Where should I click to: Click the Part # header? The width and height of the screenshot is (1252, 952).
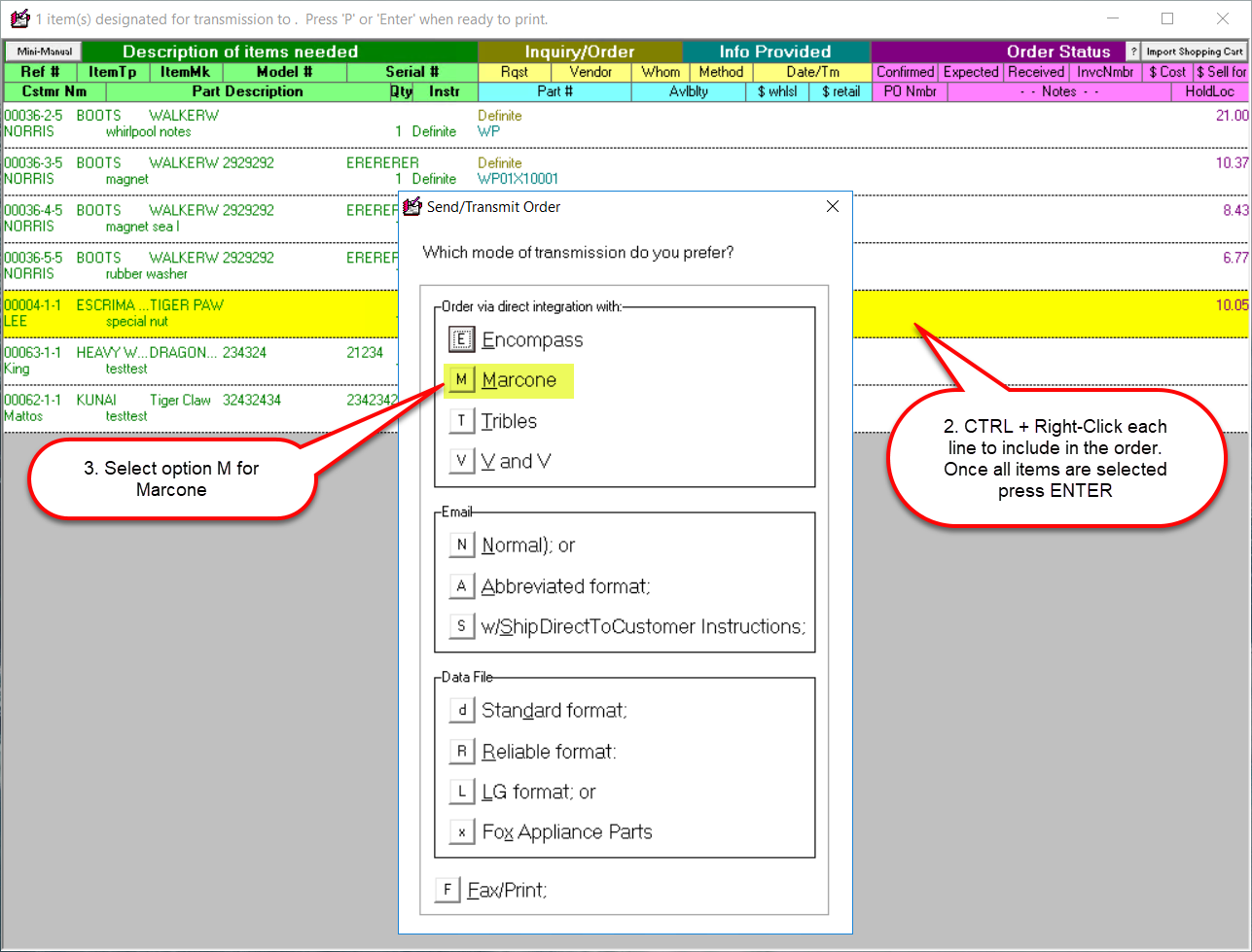coord(554,91)
